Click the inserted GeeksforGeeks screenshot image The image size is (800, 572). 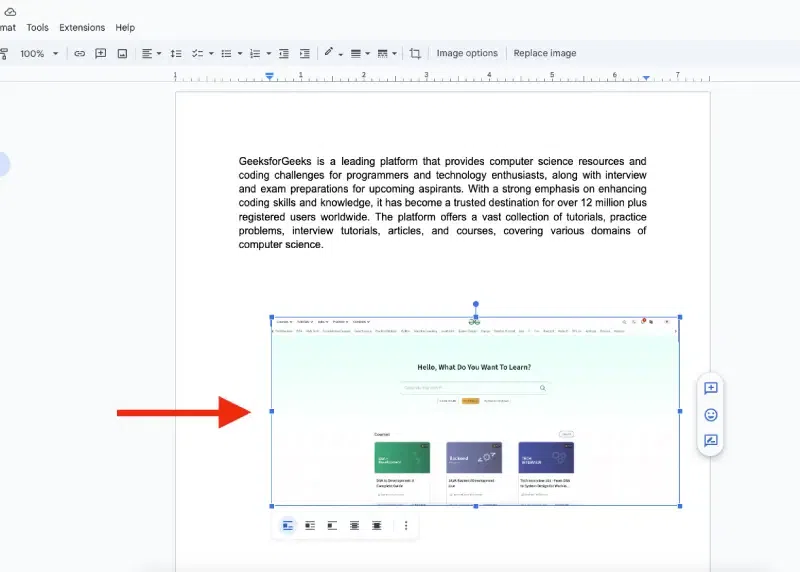tap(476, 411)
